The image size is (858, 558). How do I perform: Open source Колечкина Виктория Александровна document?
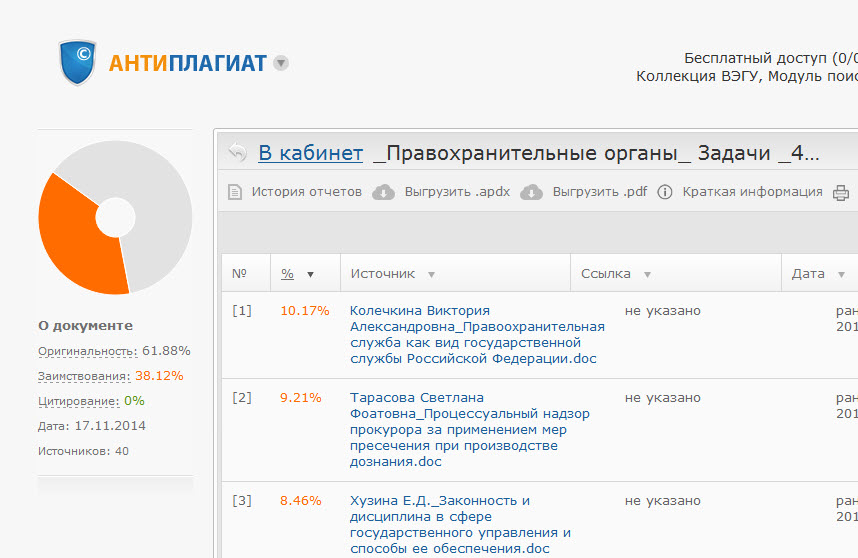[477, 334]
